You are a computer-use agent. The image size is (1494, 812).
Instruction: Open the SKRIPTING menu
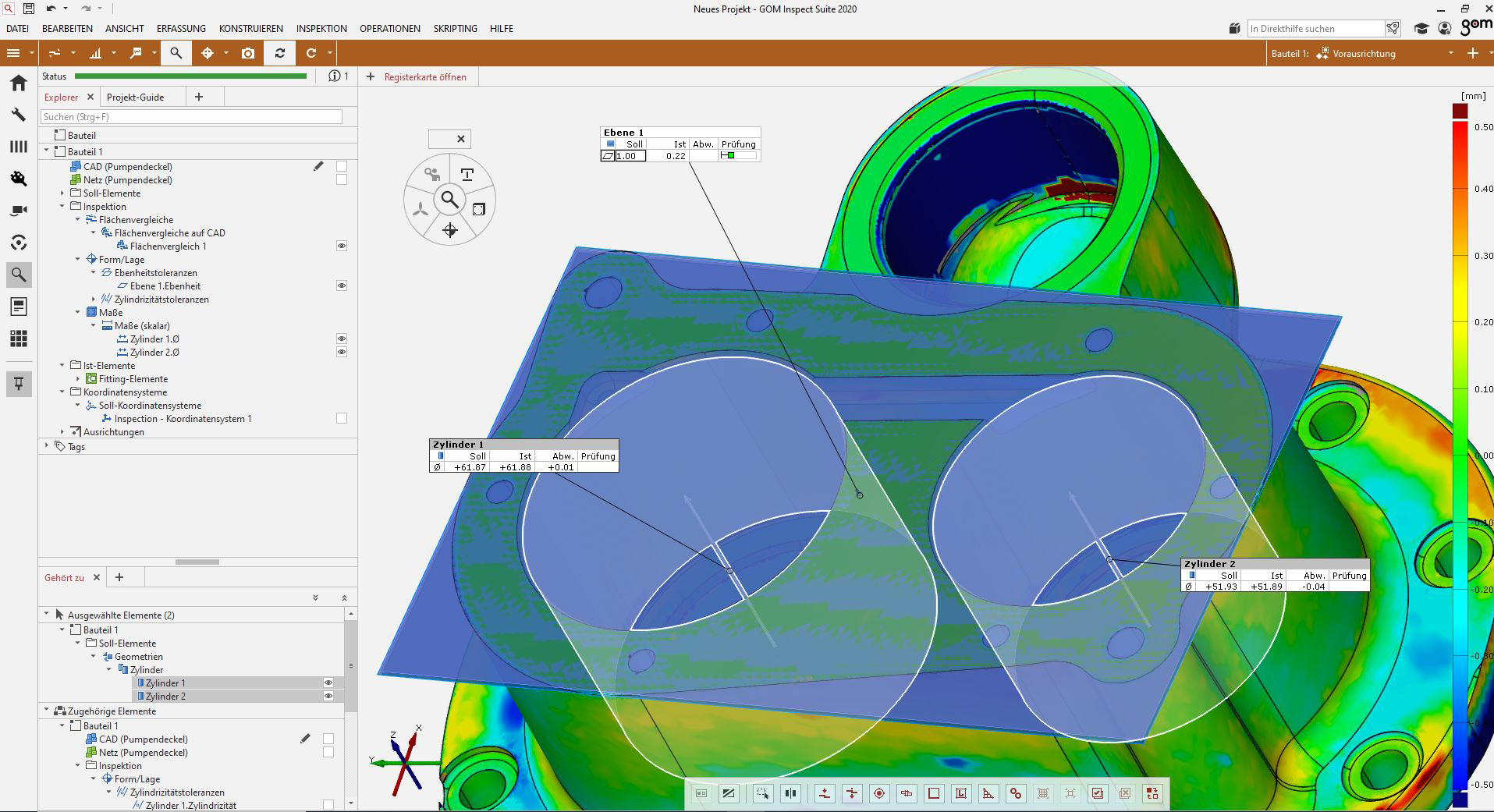[455, 29]
